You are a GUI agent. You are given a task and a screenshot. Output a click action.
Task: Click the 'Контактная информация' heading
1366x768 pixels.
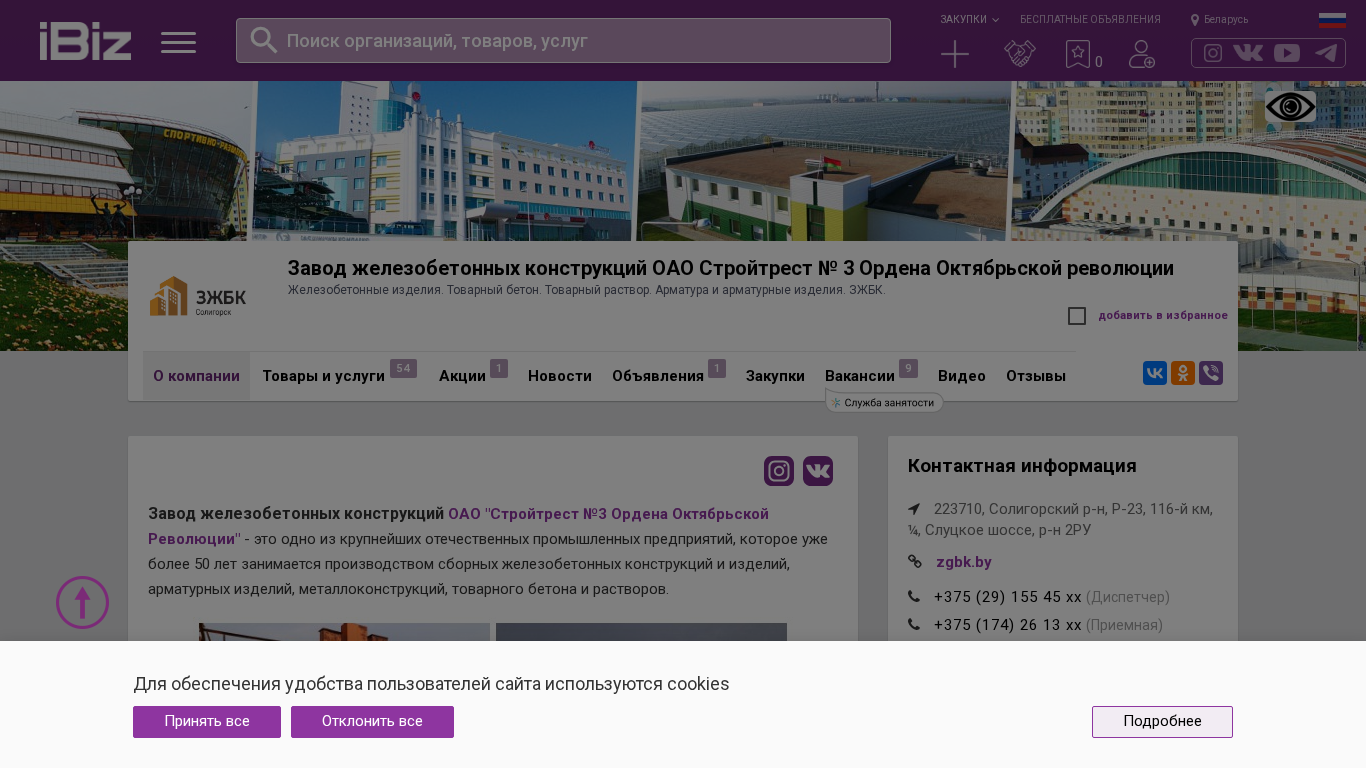(1022, 466)
